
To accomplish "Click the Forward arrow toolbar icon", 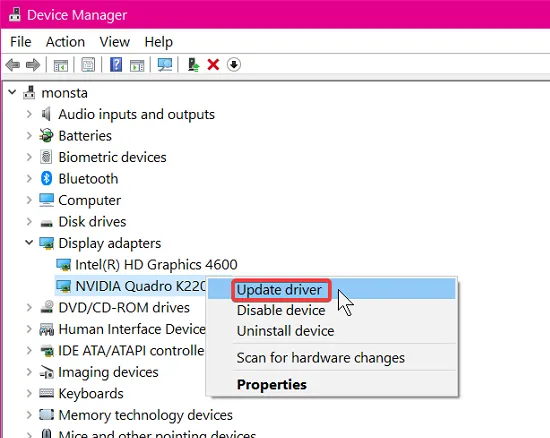I will pos(33,65).
